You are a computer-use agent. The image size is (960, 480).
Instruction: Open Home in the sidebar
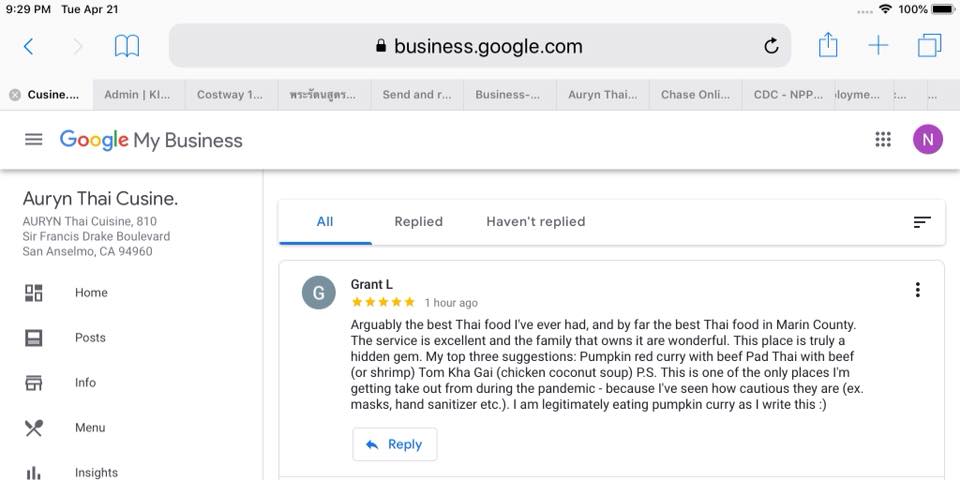(x=90, y=293)
